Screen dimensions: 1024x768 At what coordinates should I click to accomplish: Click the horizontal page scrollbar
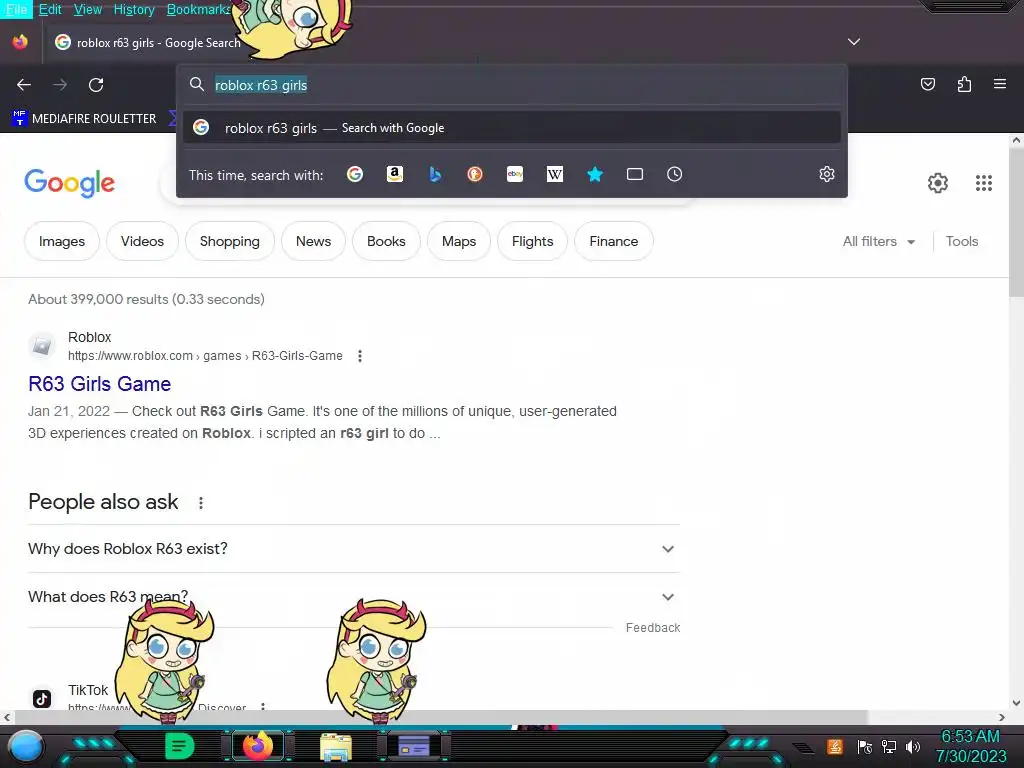click(x=441, y=717)
